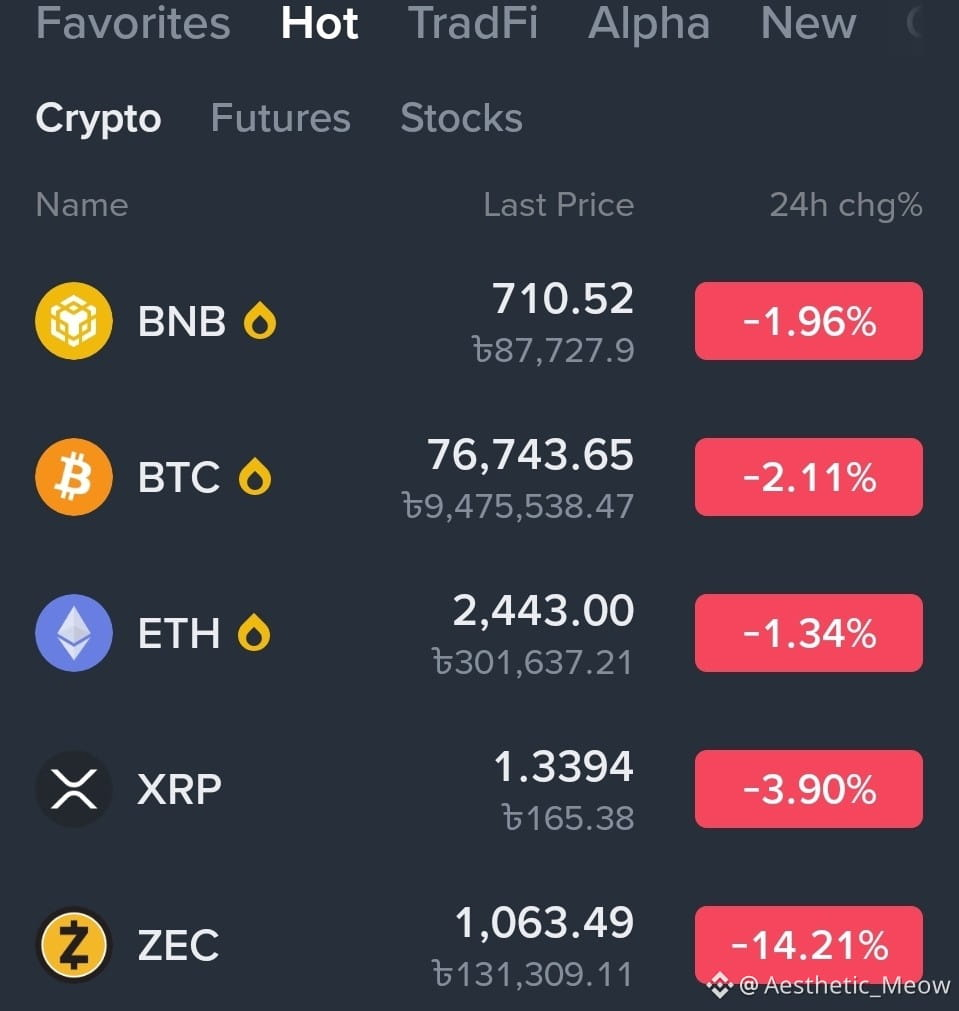Tap the hot flame icon beside ETH
This screenshot has height=1011, width=959.
coord(254,633)
